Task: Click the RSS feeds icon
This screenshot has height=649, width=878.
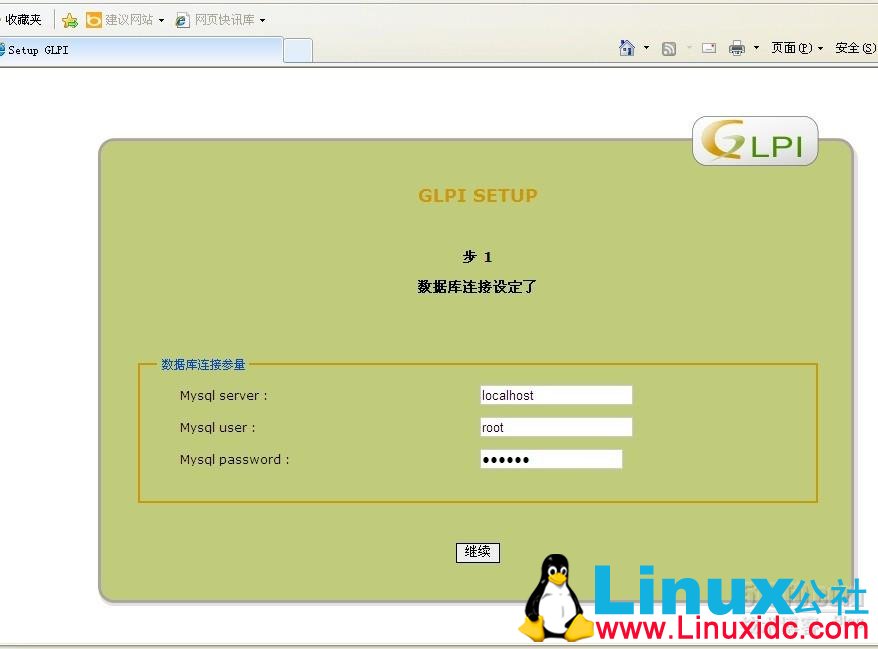Action: click(669, 48)
